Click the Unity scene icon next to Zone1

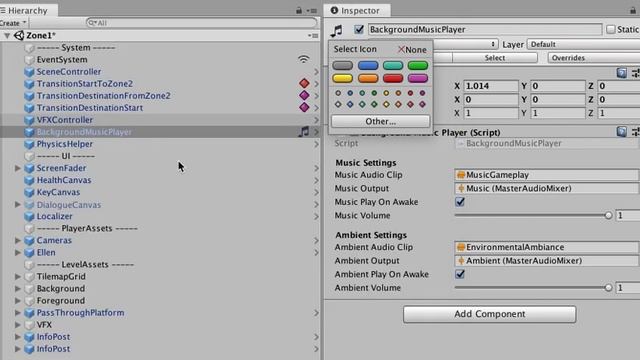(x=19, y=36)
